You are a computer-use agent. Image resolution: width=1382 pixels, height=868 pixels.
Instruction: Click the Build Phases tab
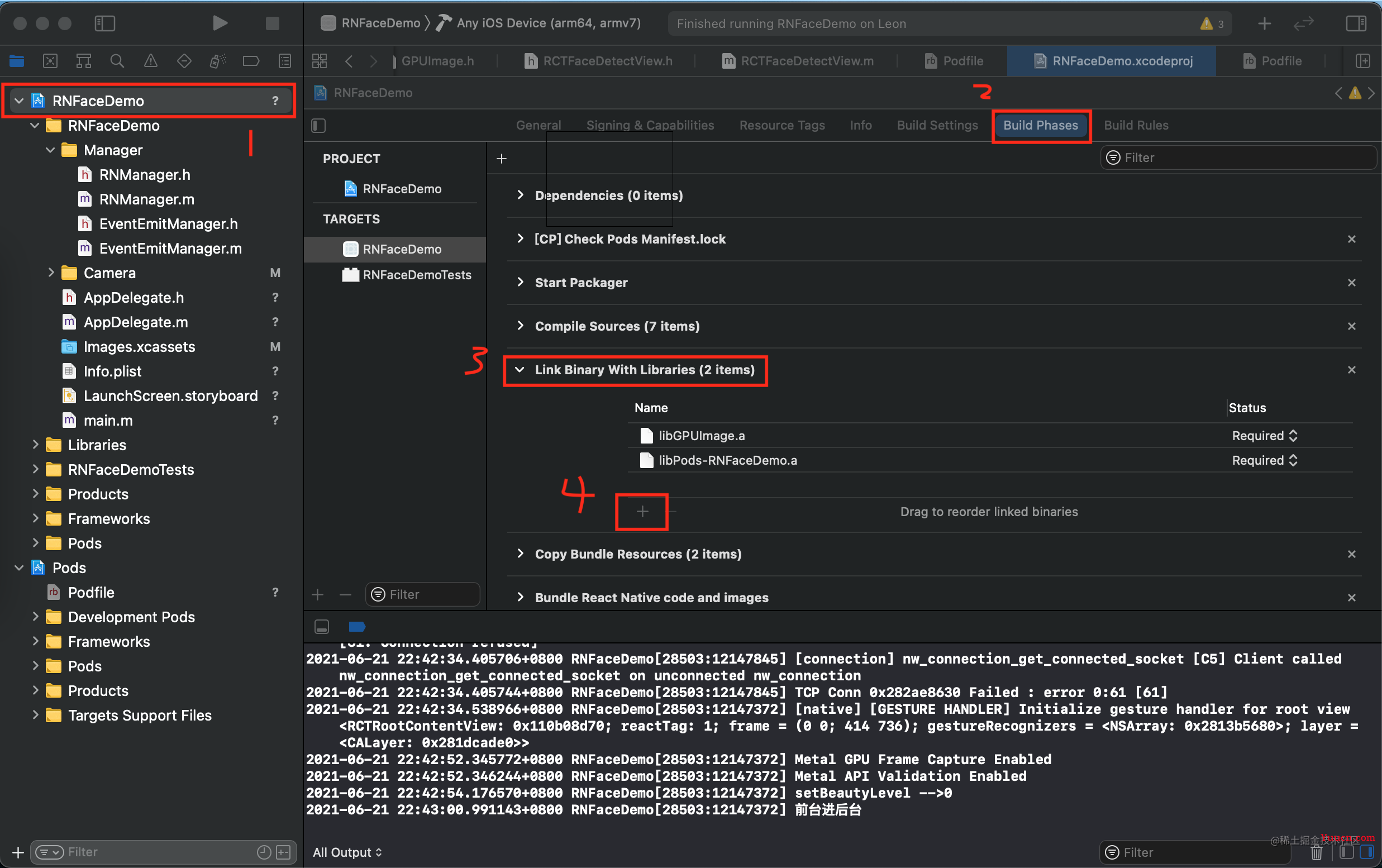(x=1040, y=125)
